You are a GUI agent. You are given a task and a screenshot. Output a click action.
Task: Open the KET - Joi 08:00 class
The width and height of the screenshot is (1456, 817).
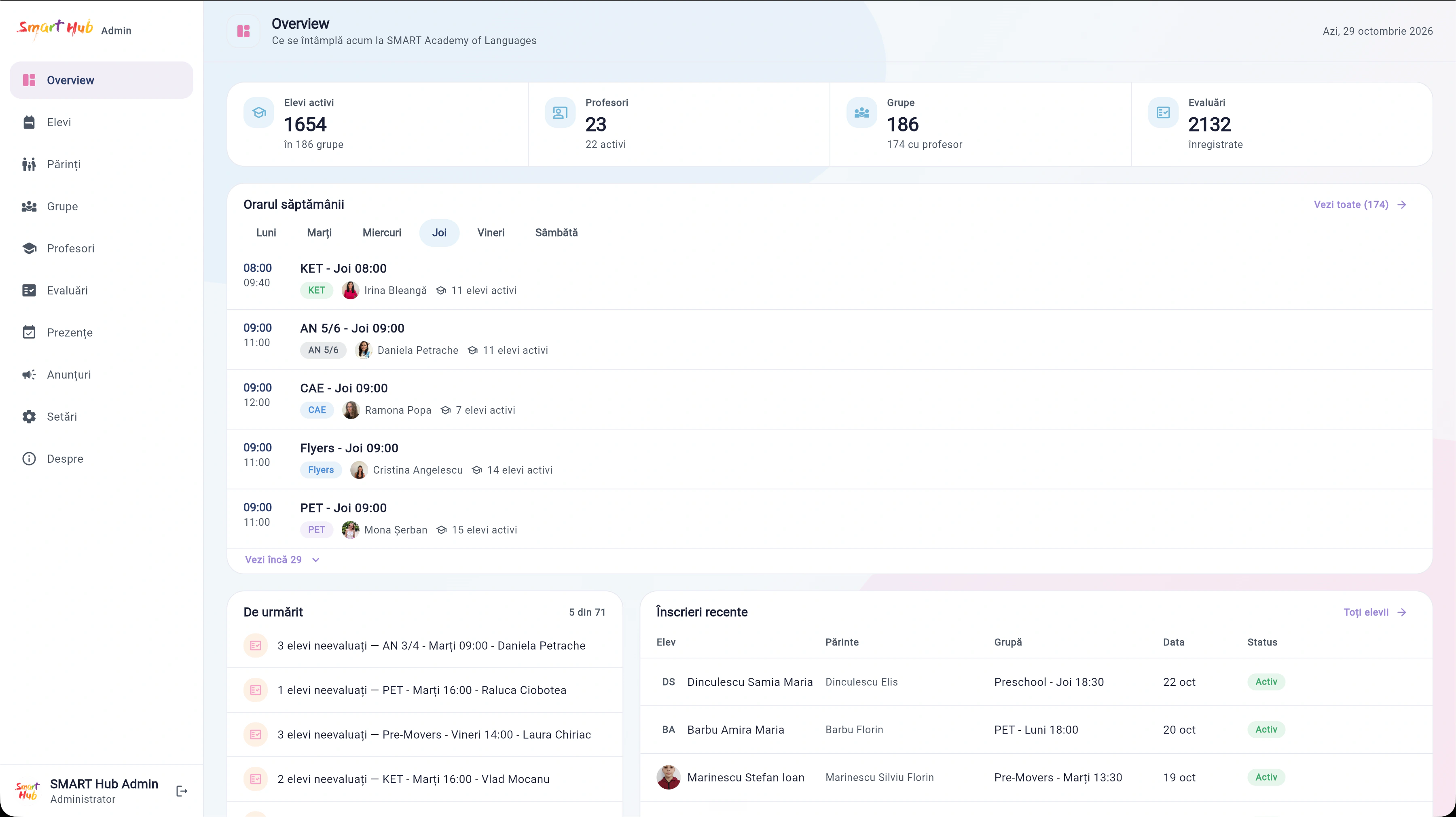click(x=343, y=269)
